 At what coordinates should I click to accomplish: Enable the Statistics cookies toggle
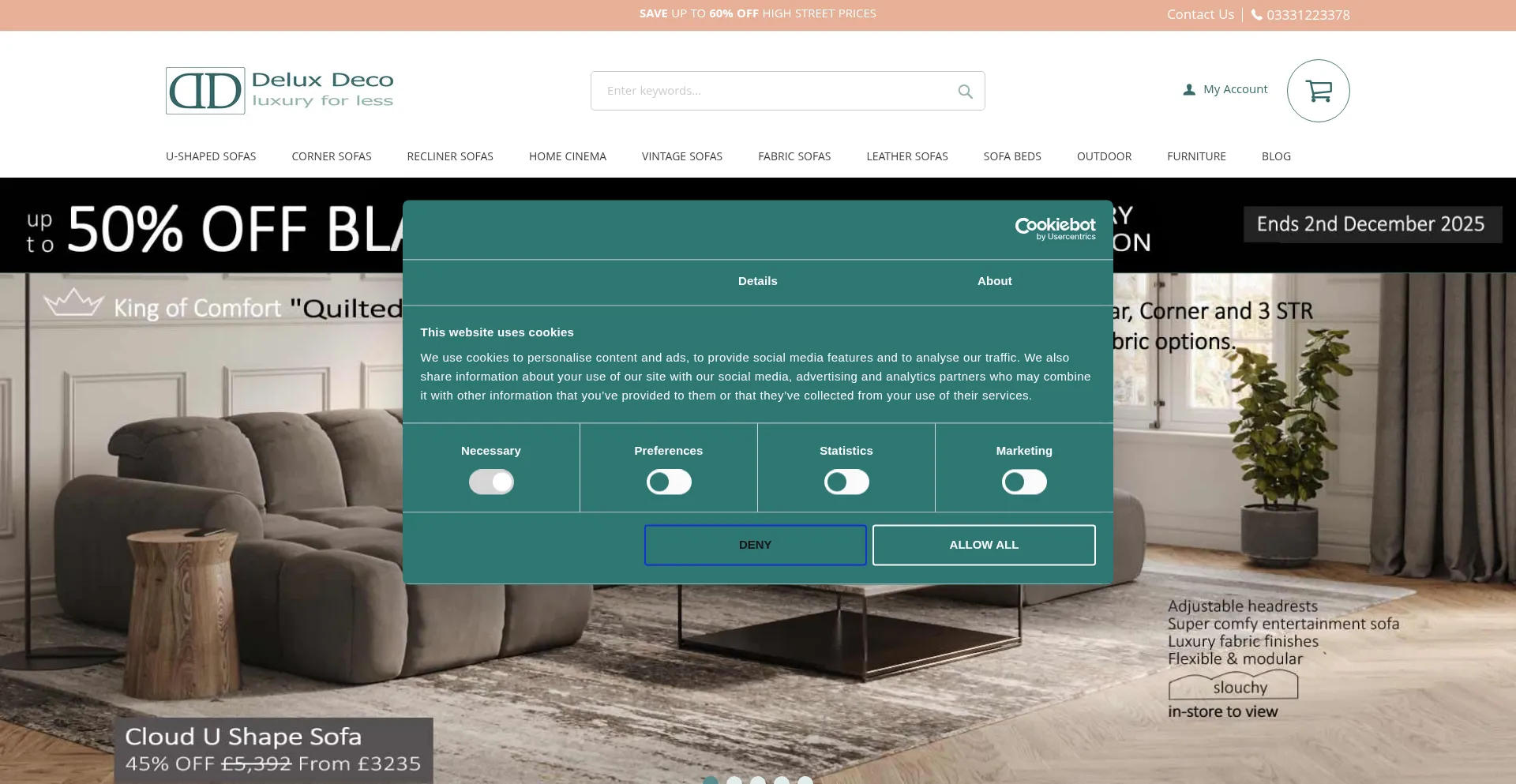846,482
